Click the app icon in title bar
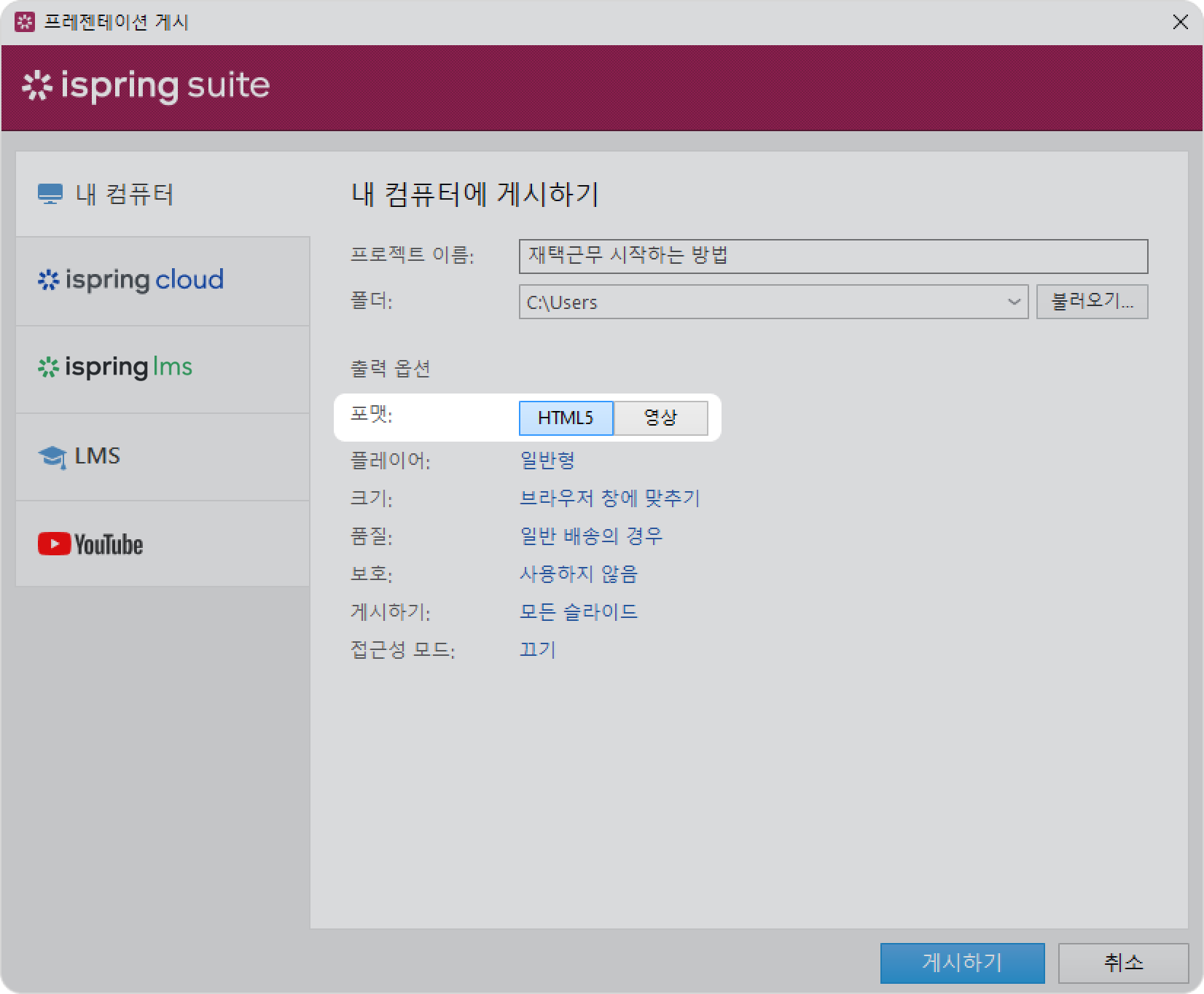The height and width of the screenshot is (994, 1204). (x=25, y=23)
